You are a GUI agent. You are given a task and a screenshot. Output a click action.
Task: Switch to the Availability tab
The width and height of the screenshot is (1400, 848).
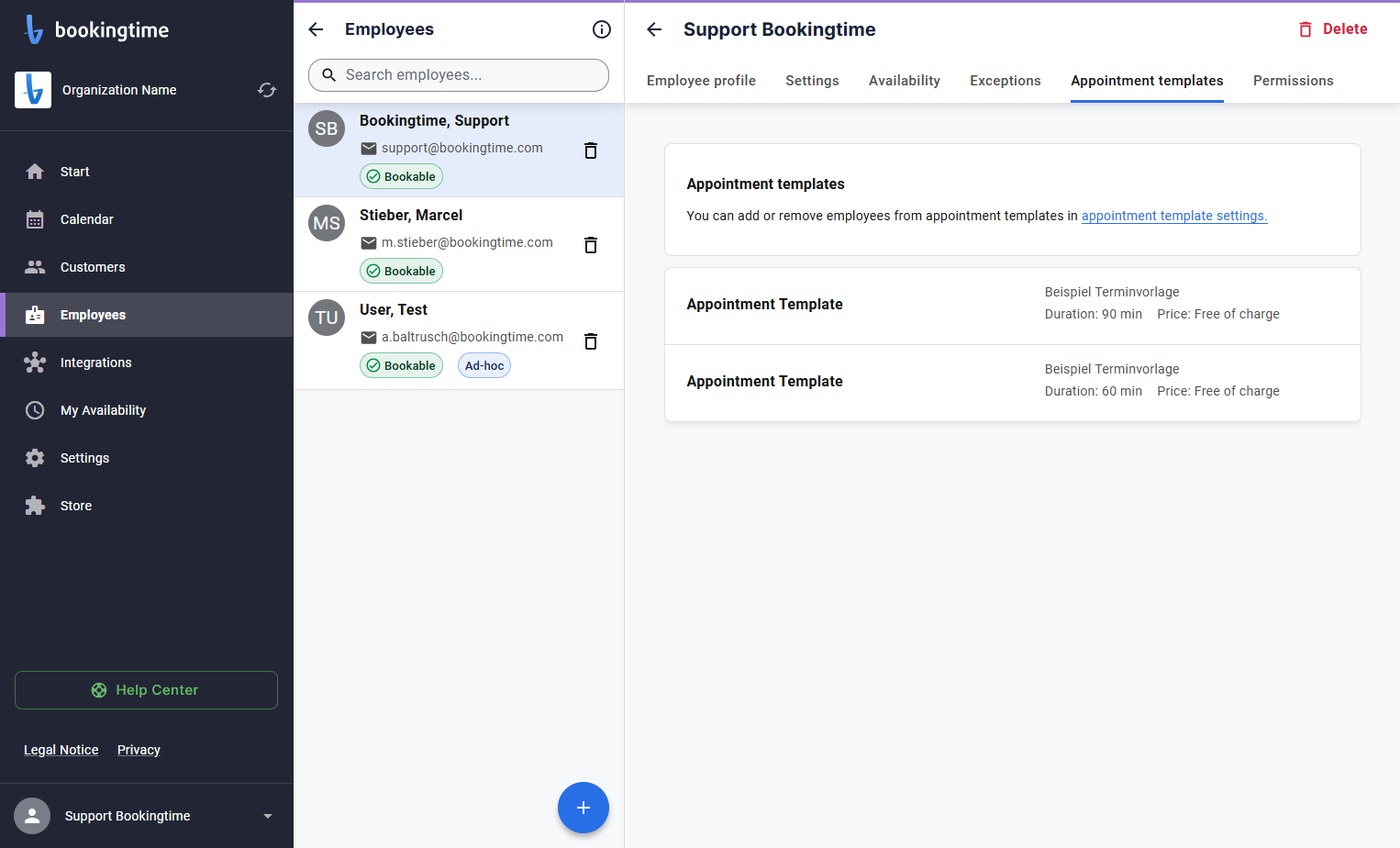pos(905,81)
